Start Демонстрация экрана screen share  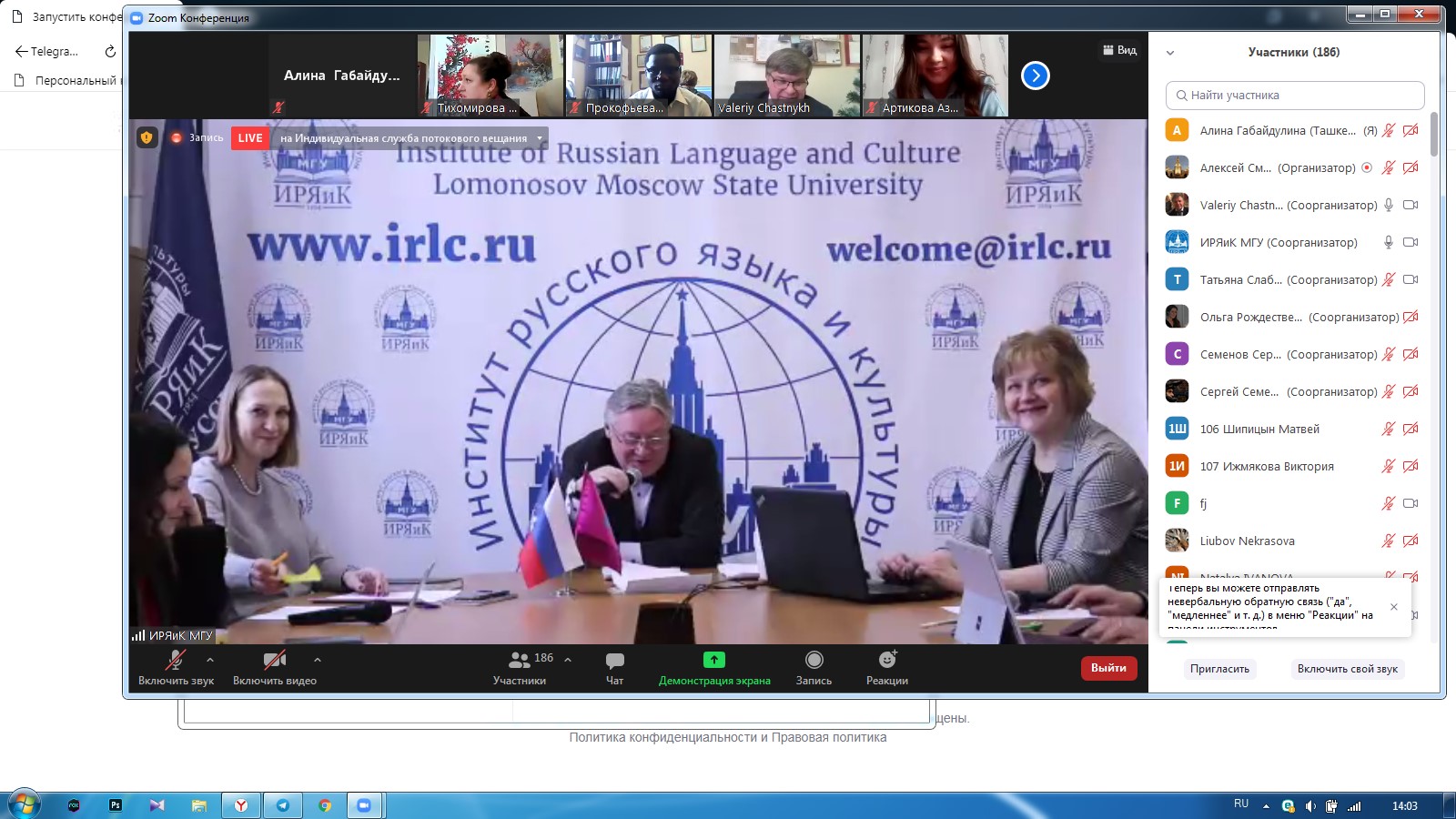714,667
